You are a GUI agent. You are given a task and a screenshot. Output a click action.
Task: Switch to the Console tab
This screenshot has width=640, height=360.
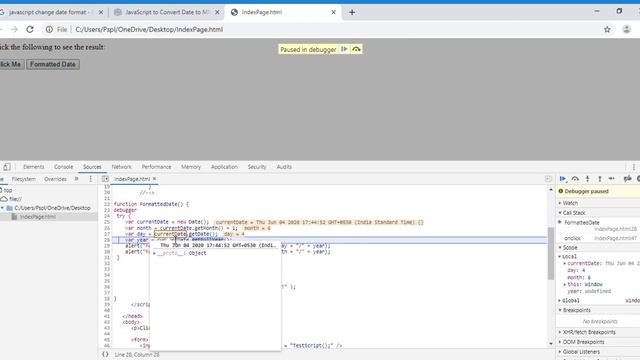[x=63, y=167]
